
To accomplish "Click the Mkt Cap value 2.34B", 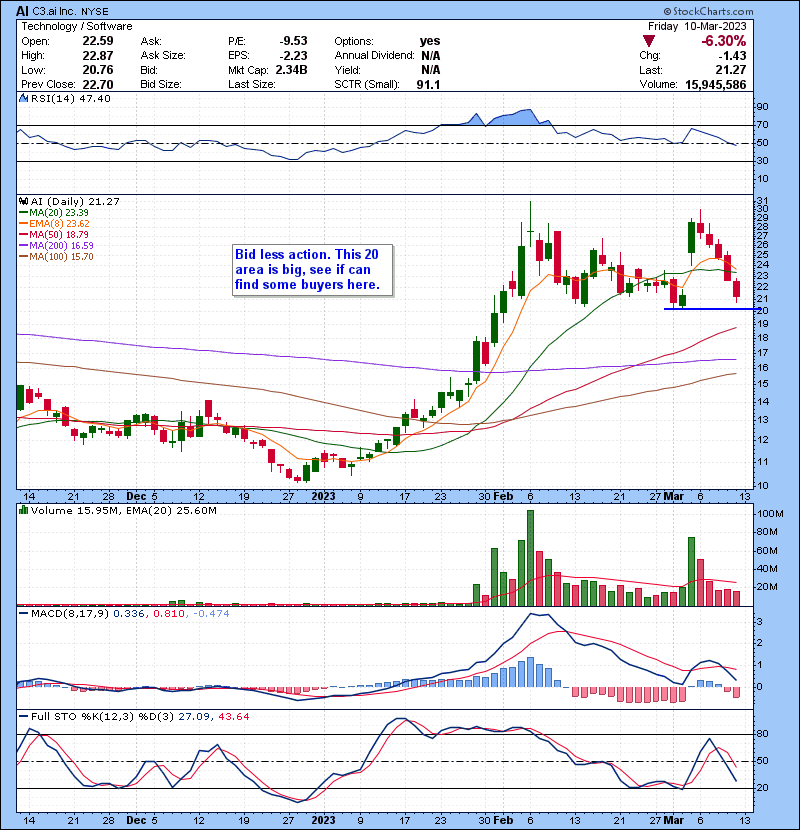I will [x=291, y=70].
